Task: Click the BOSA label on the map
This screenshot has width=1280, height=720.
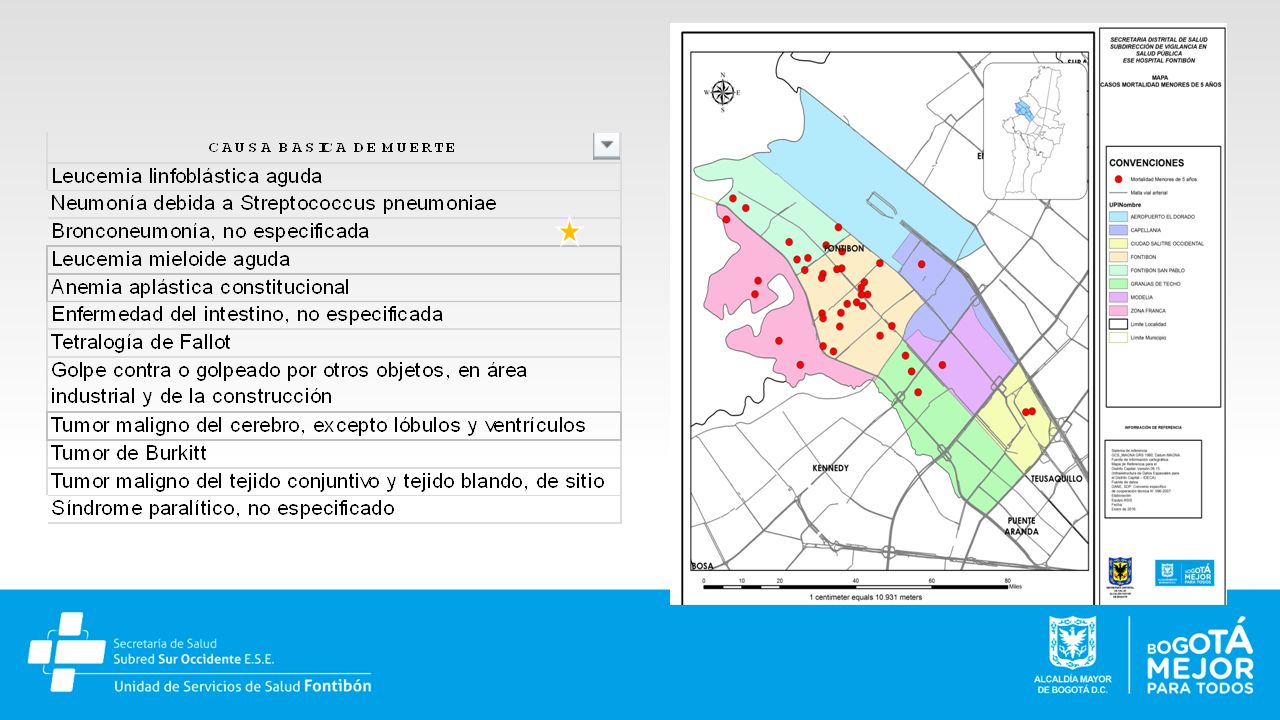Action: click(x=702, y=566)
